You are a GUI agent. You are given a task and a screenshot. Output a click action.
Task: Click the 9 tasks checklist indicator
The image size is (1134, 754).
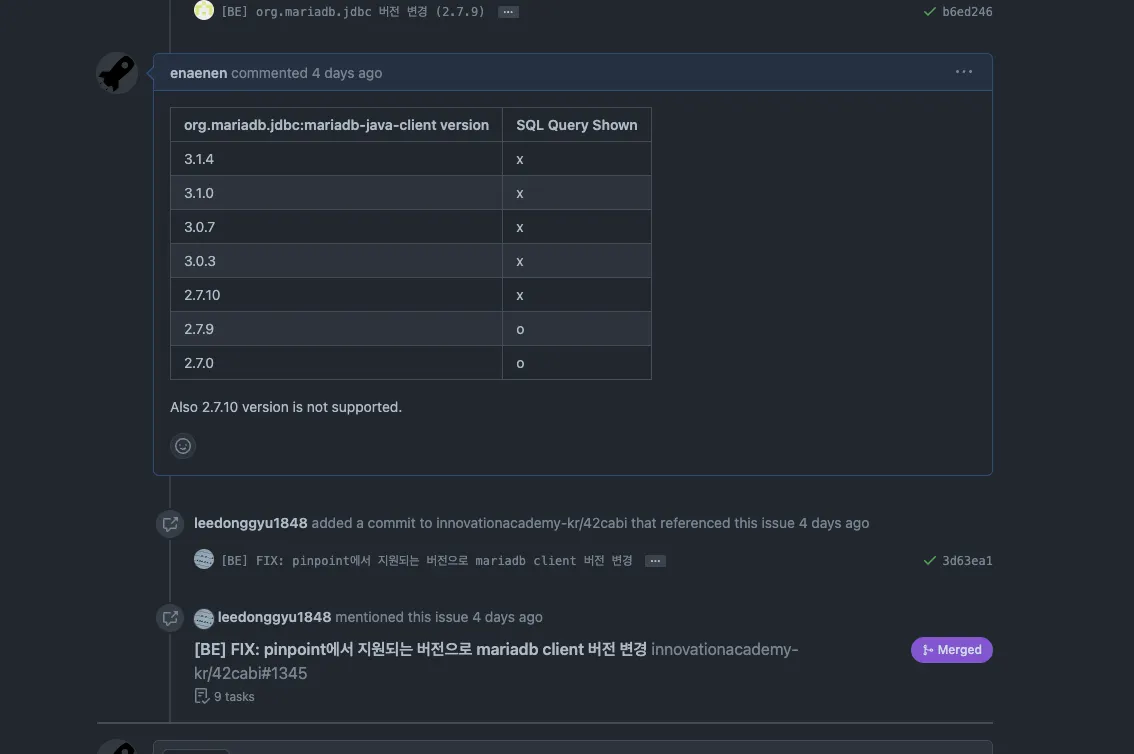pos(225,697)
